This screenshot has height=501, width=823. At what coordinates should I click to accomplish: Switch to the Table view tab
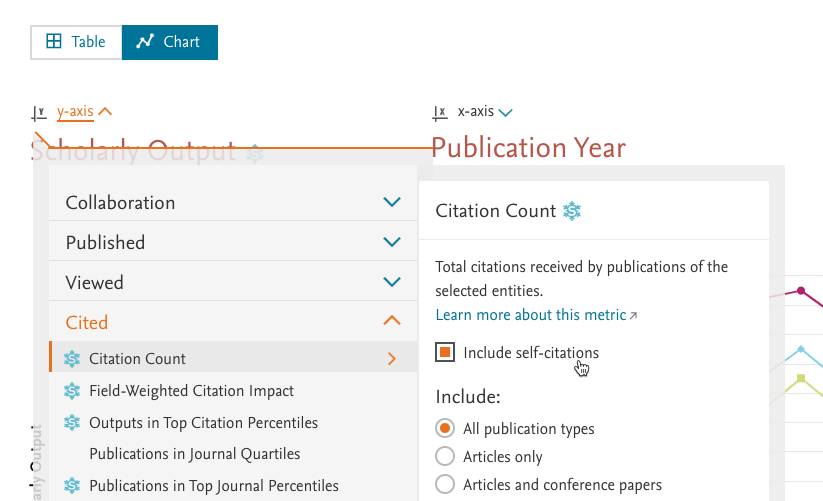(x=76, y=42)
